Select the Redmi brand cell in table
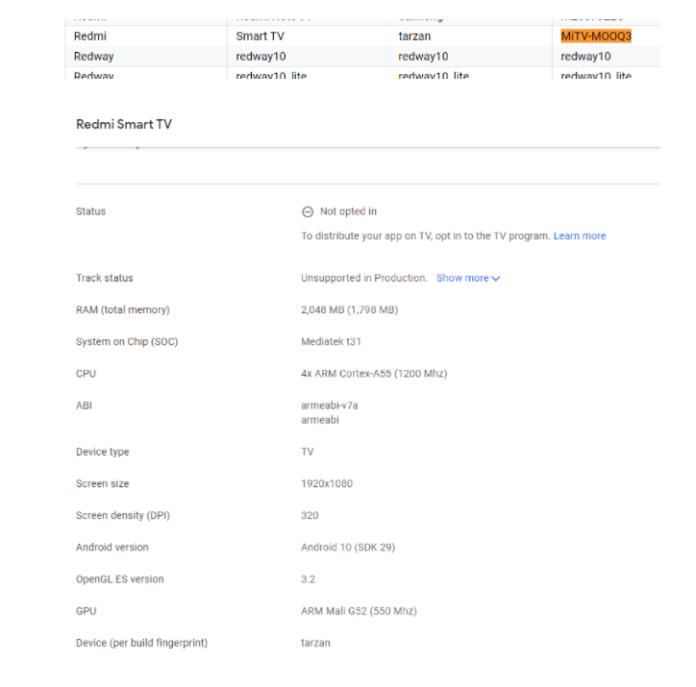 pos(90,36)
